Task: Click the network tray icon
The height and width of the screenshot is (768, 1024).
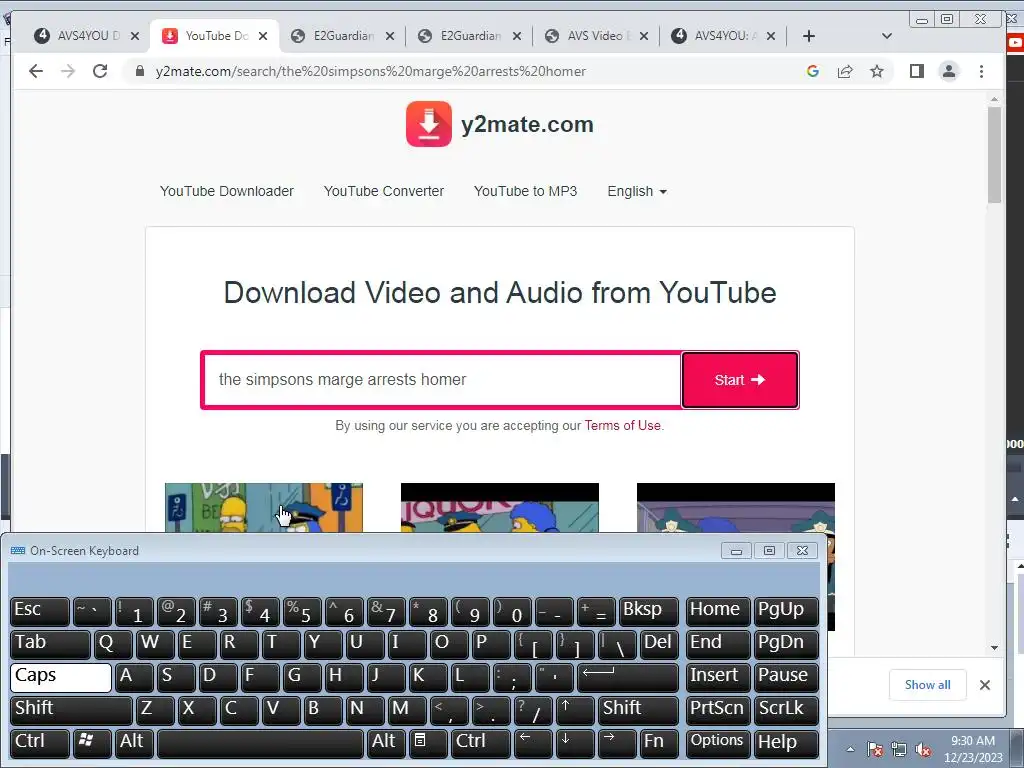Action: click(x=899, y=749)
